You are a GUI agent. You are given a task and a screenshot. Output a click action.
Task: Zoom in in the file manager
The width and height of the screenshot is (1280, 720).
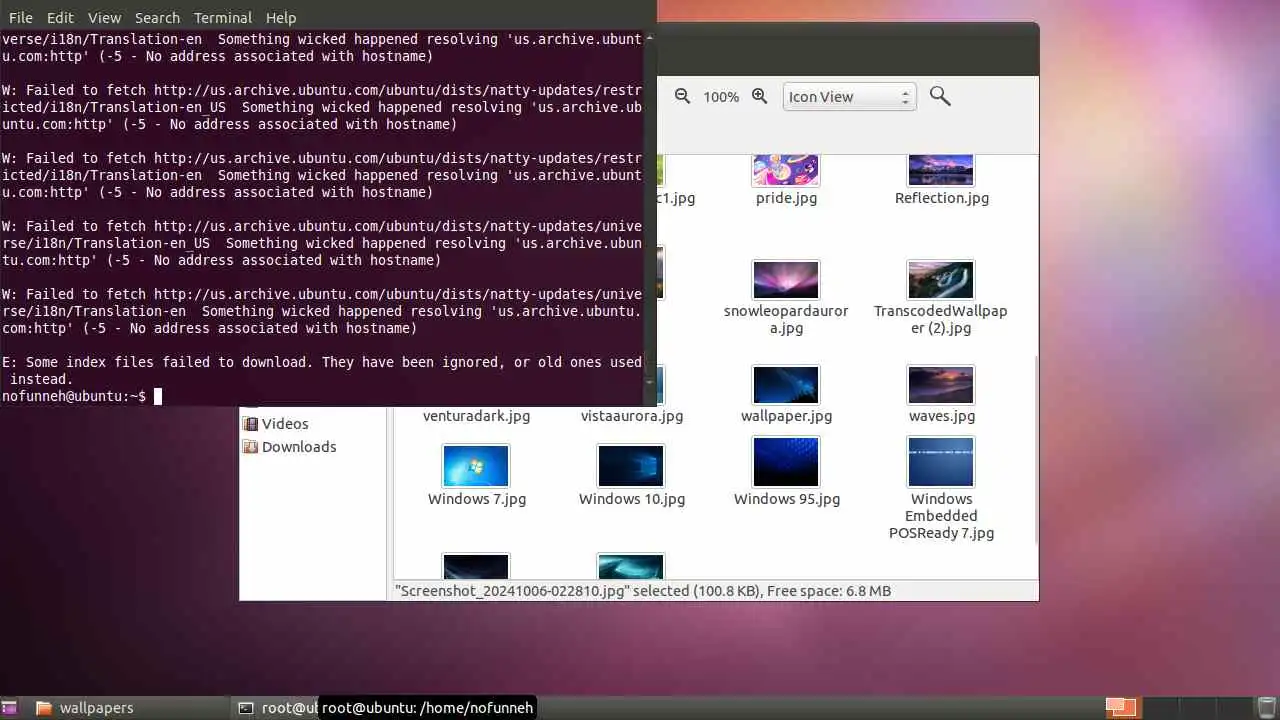pos(760,96)
